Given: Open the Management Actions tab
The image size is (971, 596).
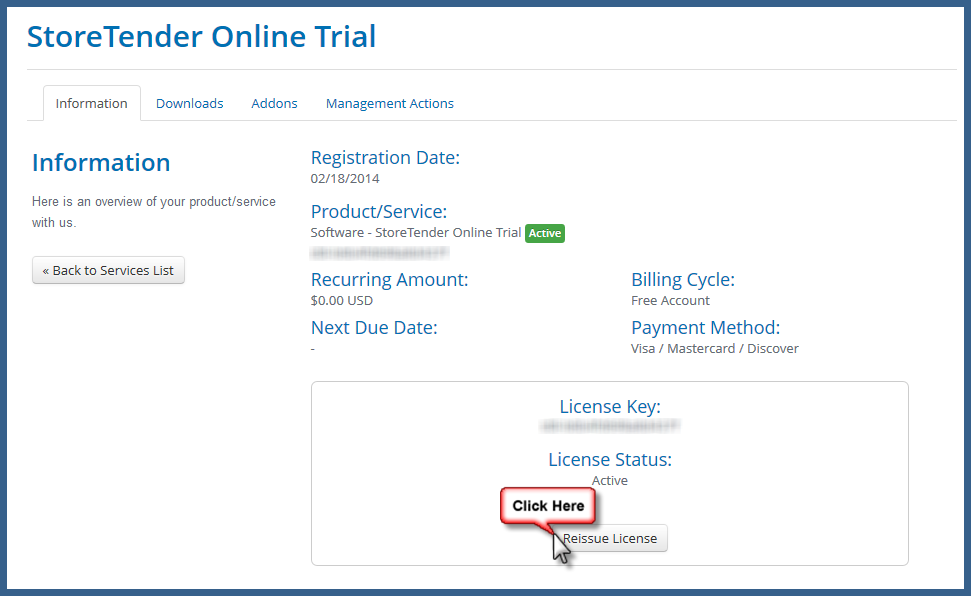Looking at the screenshot, I should pos(390,103).
